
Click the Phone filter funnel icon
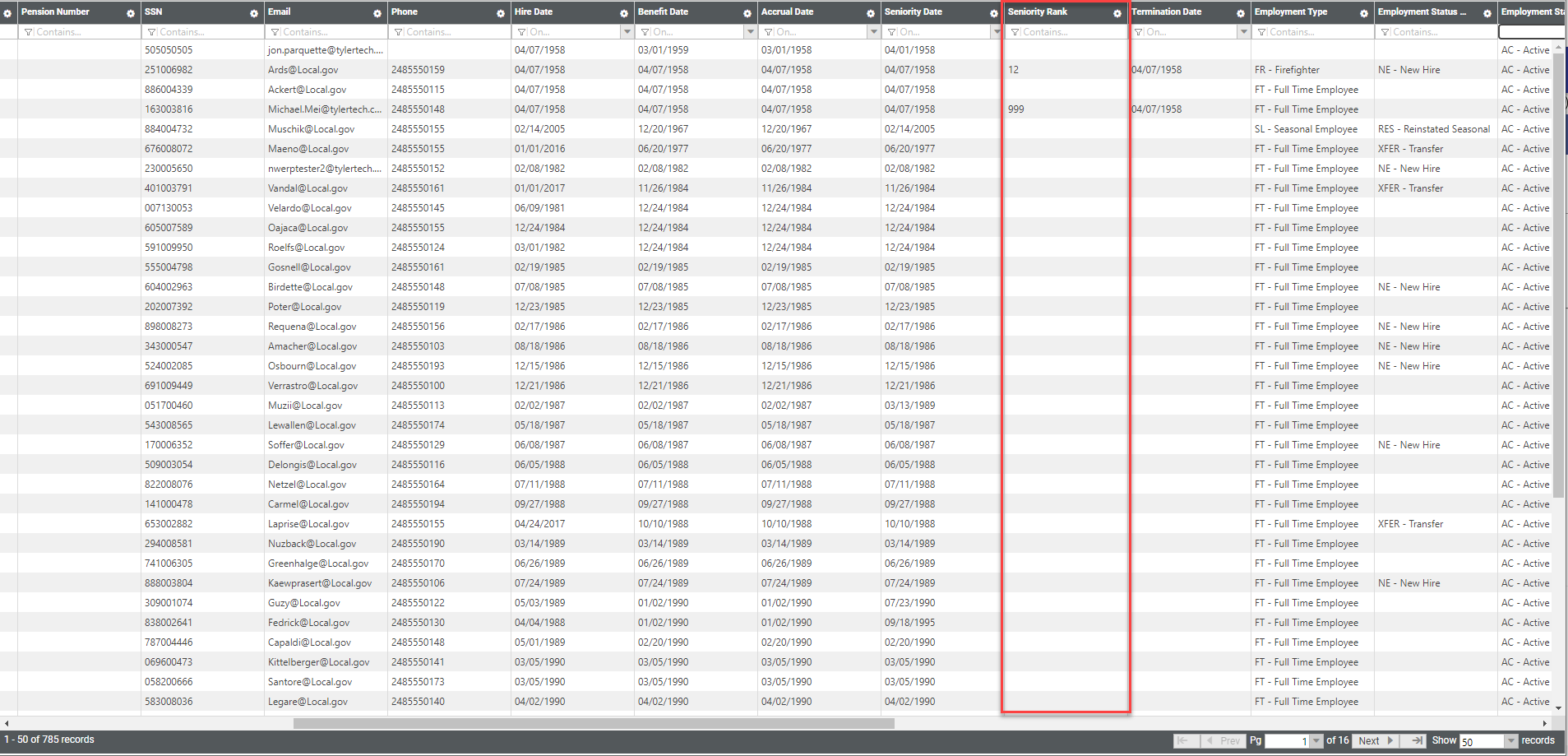click(x=399, y=32)
